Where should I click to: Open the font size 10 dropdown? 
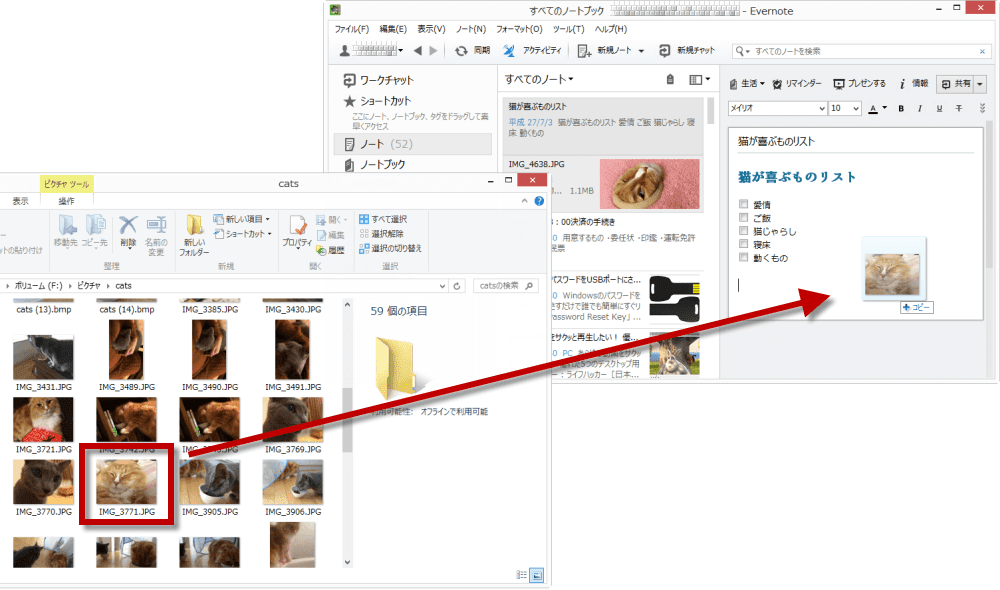[x=856, y=108]
